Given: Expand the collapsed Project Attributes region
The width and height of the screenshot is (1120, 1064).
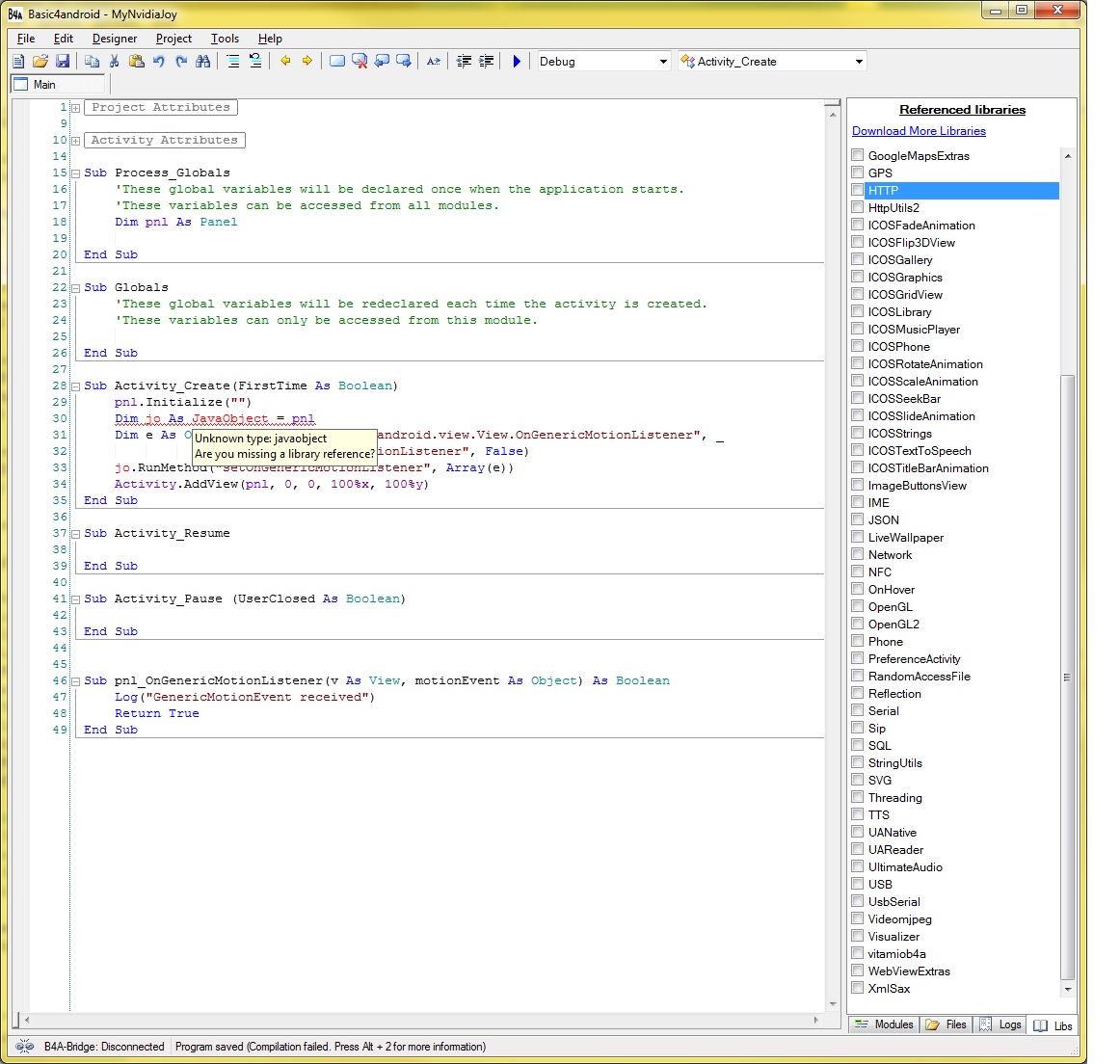Looking at the screenshot, I should [75, 108].
